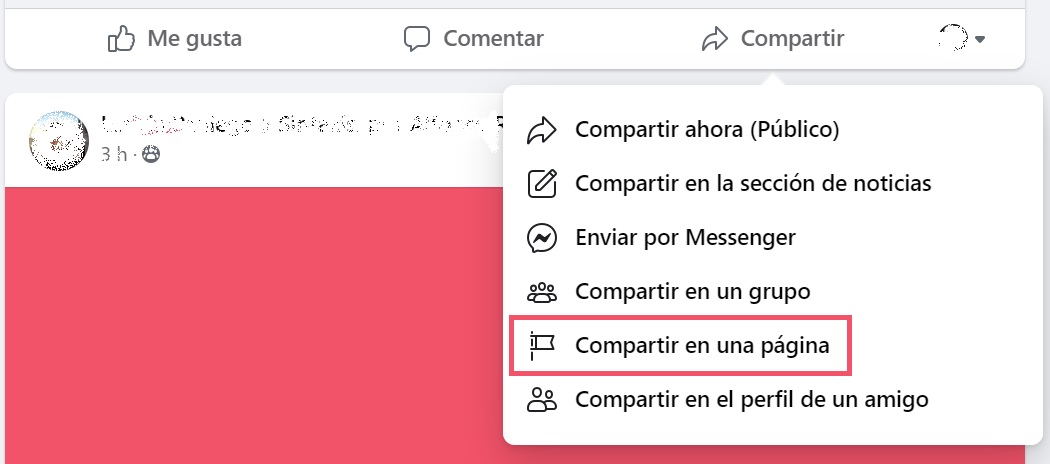Open the post author's profile picture
The width and height of the screenshot is (1050, 464).
pyautogui.click(x=58, y=140)
